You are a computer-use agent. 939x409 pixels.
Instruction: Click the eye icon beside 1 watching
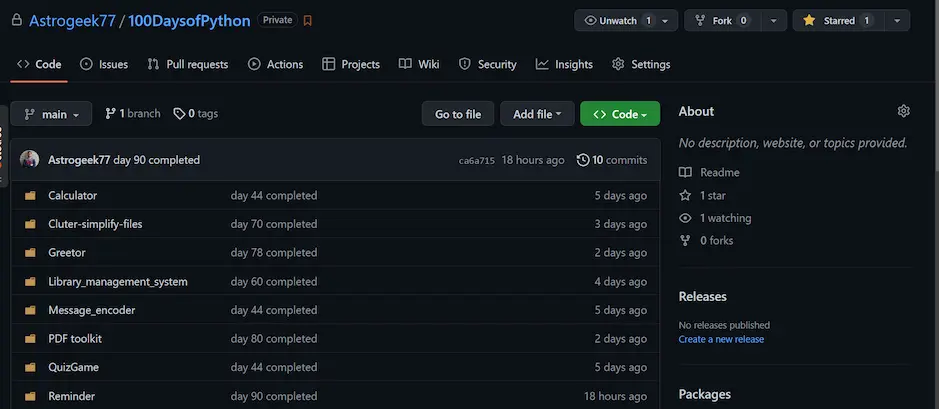tap(685, 218)
